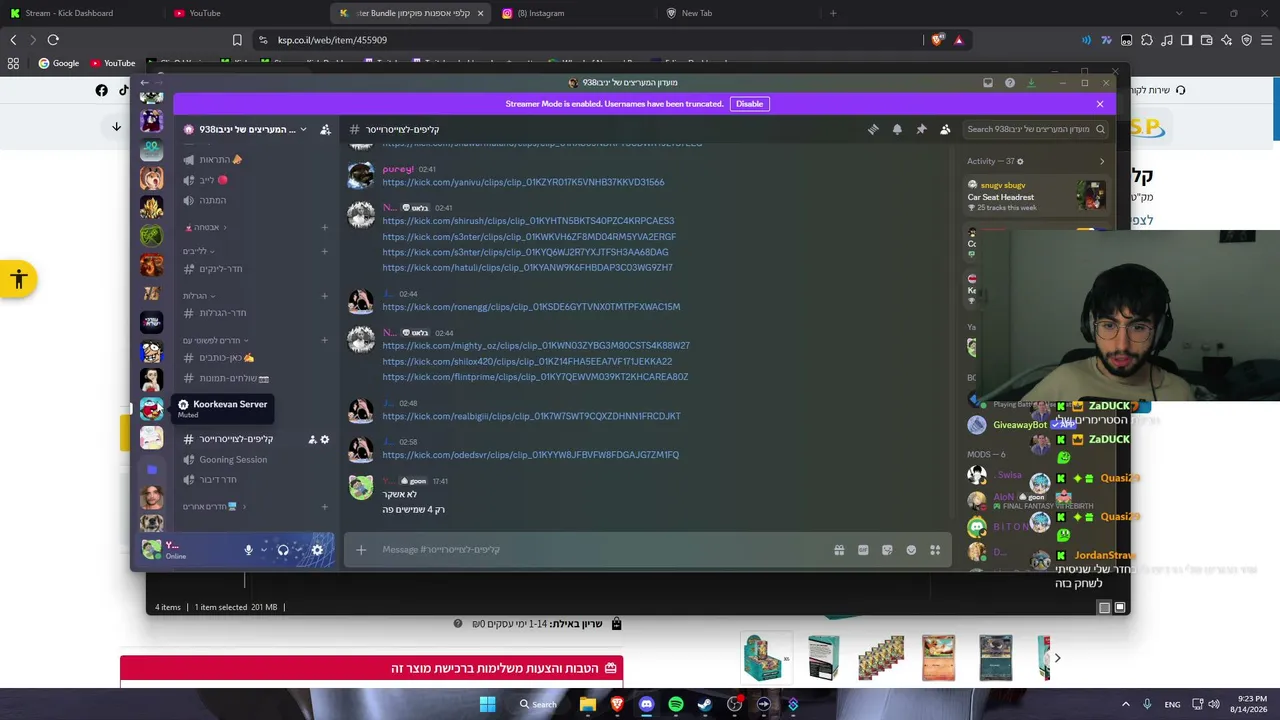Toggle headphone deafen in Discord user panel

(x=283, y=550)
